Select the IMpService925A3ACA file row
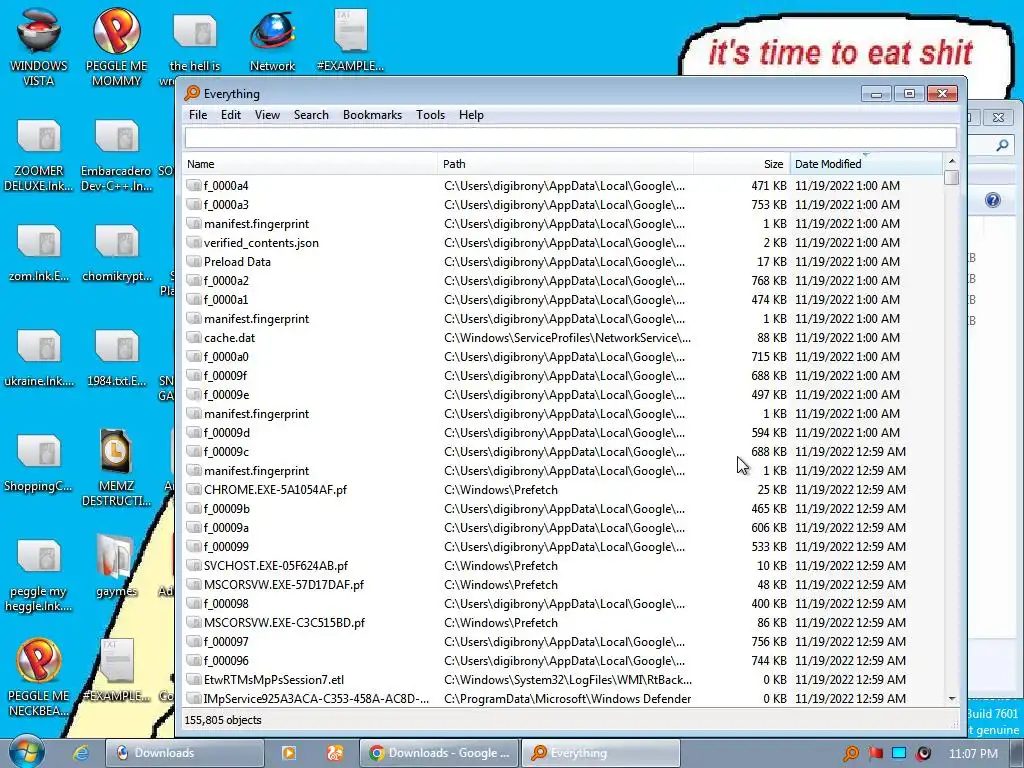This screenshot has width=1024, height=768. [563, 699]
